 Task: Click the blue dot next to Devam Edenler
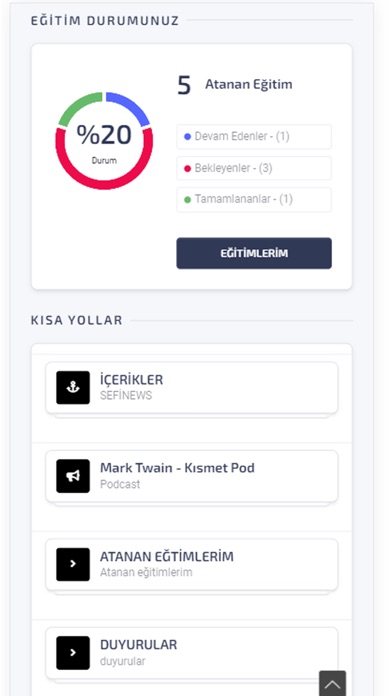tap(187, 137)
